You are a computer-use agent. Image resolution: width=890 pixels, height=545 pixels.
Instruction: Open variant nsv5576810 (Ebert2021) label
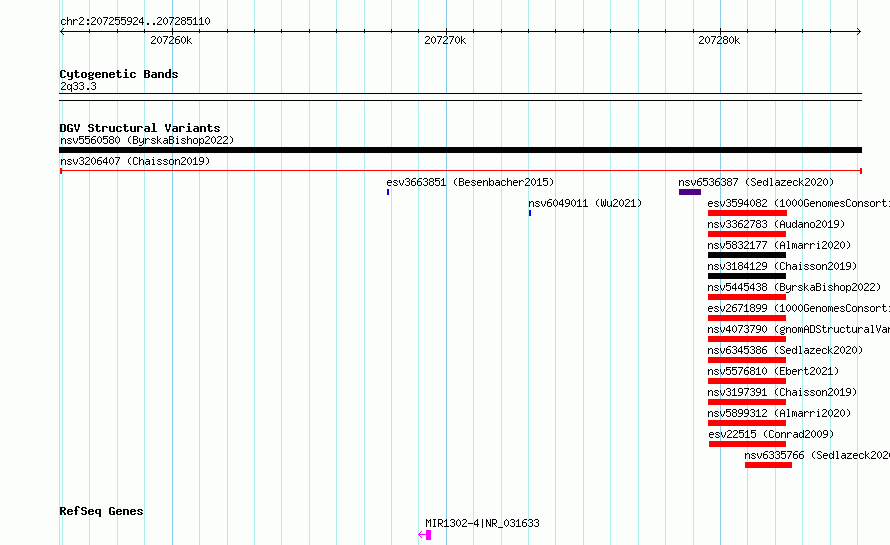point(773,371)
